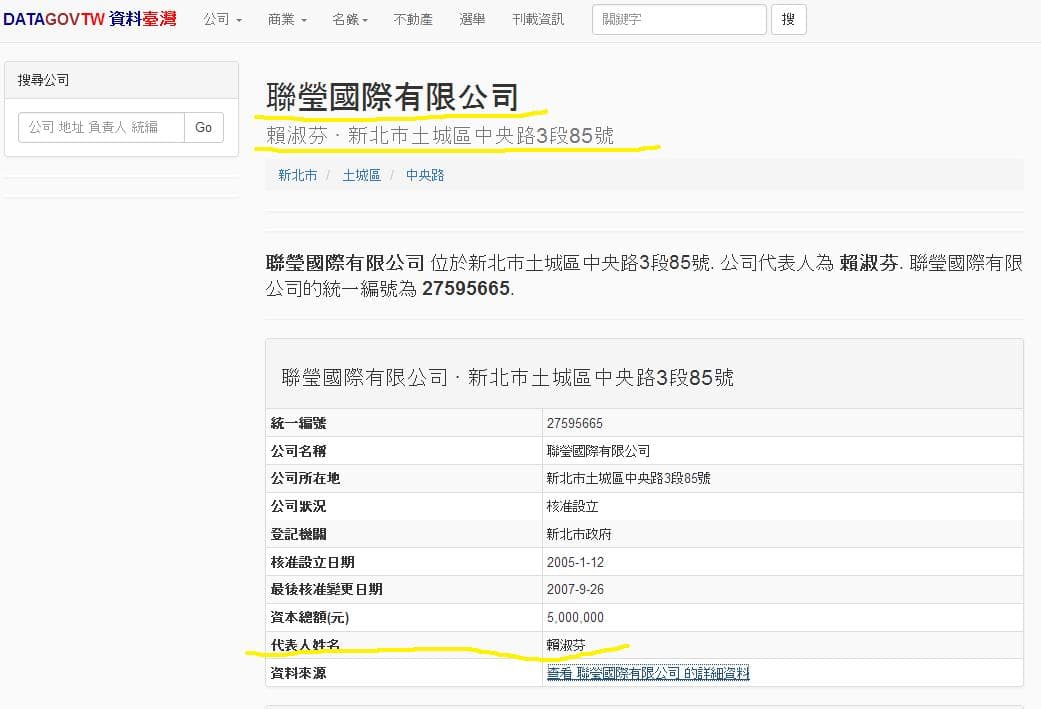Select the 公司名稱 row label
1041x709 pixels.
pyautogui.click(x=299, y=451)
